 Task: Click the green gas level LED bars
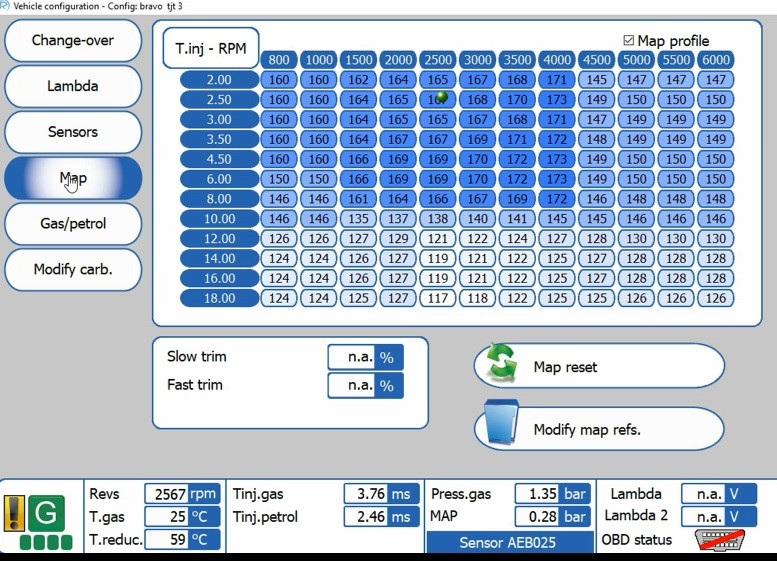tap(46, 542)
